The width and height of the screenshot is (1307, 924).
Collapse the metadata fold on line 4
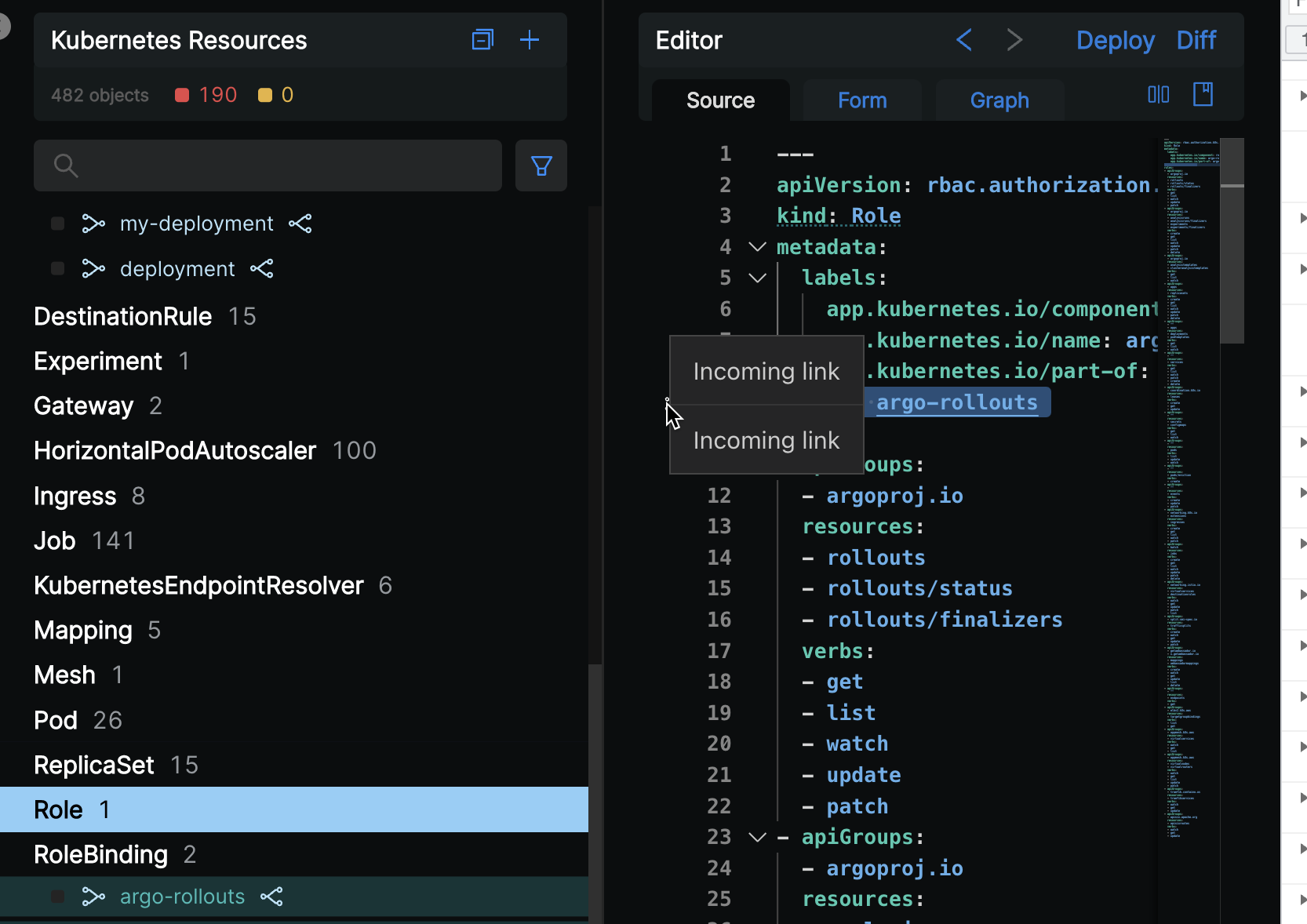click(757, 247)
